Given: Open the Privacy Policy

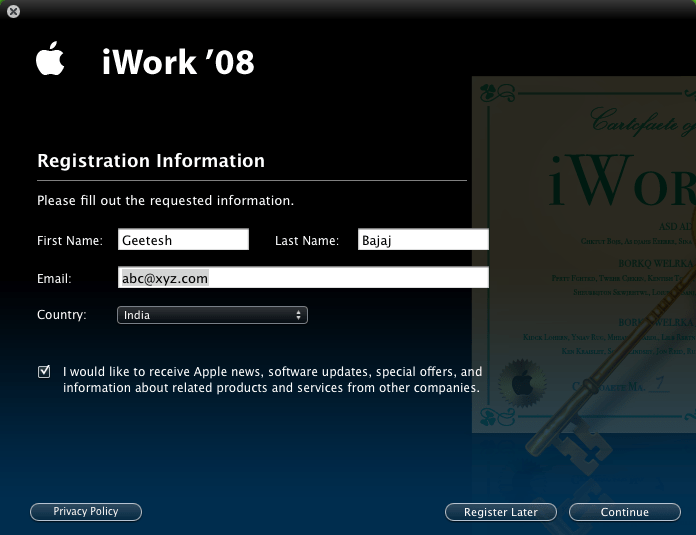Looking at the screenshot, I should pyautogui.click(x=86, y=511).
